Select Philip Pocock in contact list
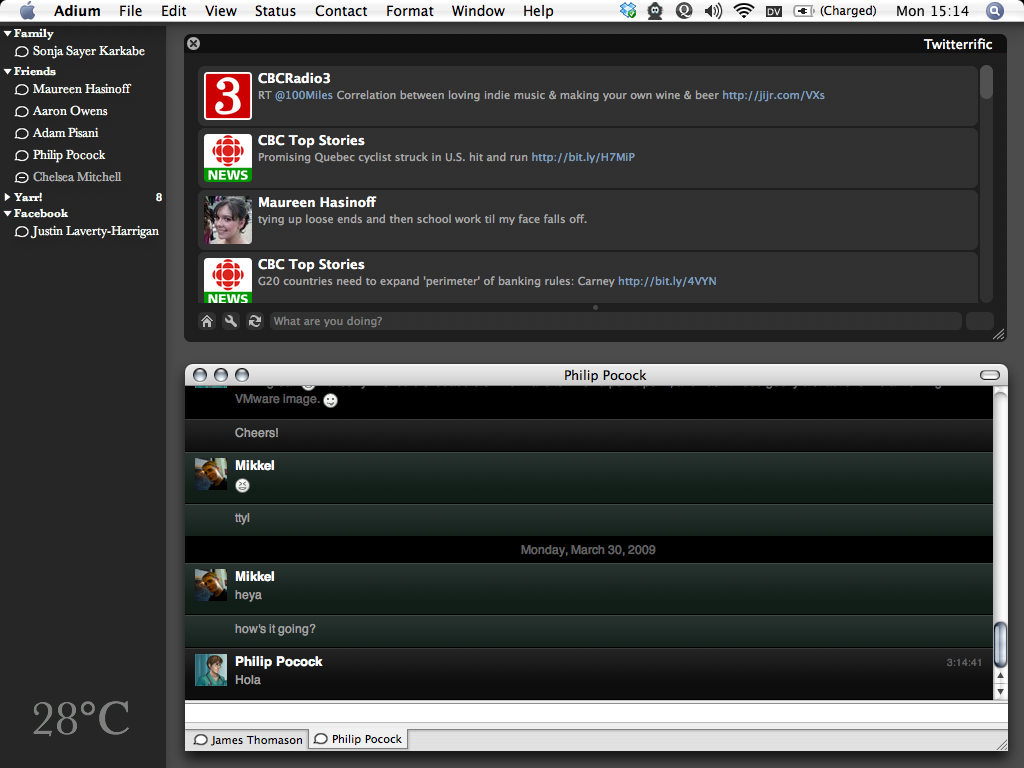The image size is (1024, 768). tap(69, 155)
